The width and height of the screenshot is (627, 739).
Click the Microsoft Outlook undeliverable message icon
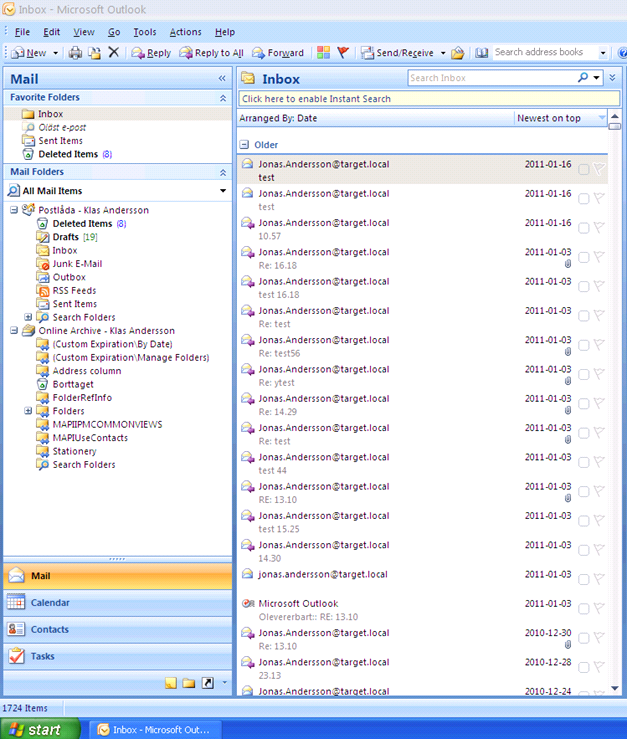click(x=248, y=603)
